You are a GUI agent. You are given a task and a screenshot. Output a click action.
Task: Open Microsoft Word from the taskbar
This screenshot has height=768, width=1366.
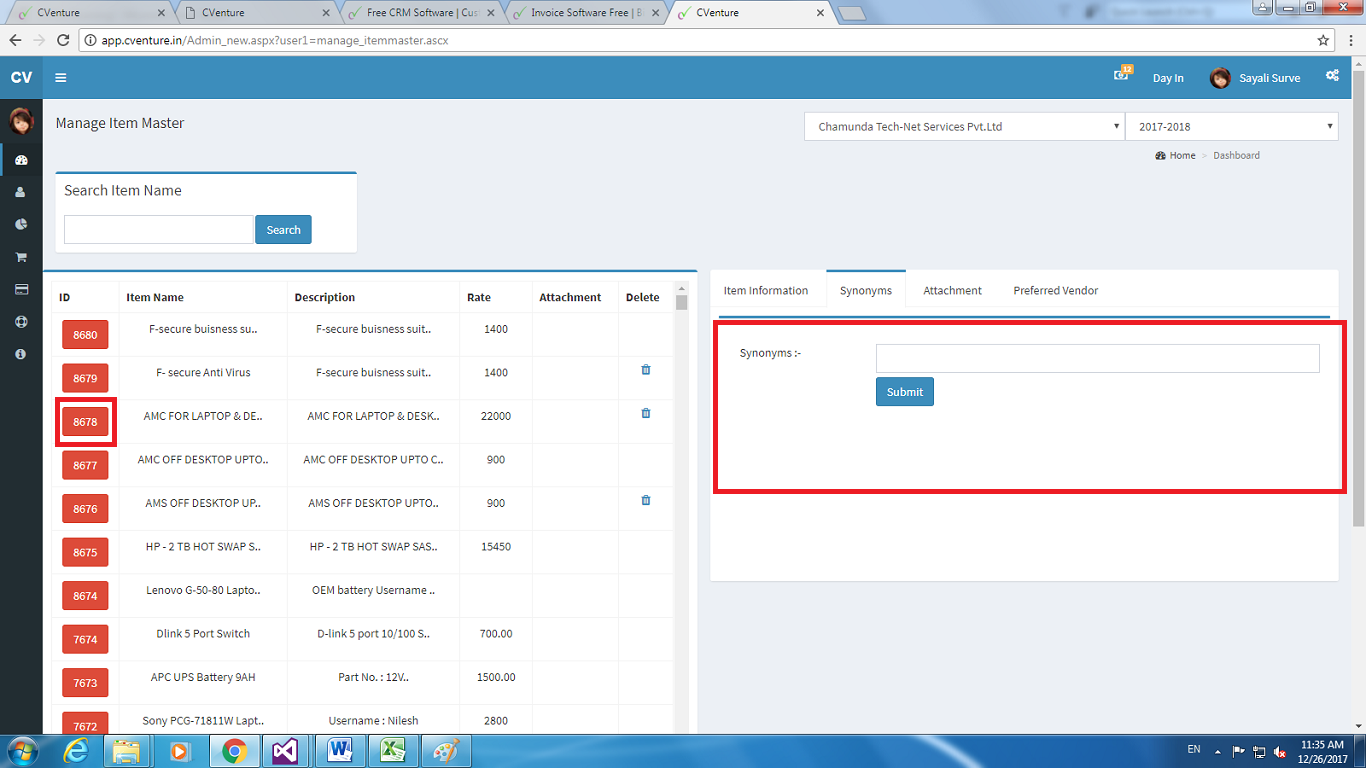[338, 751]
